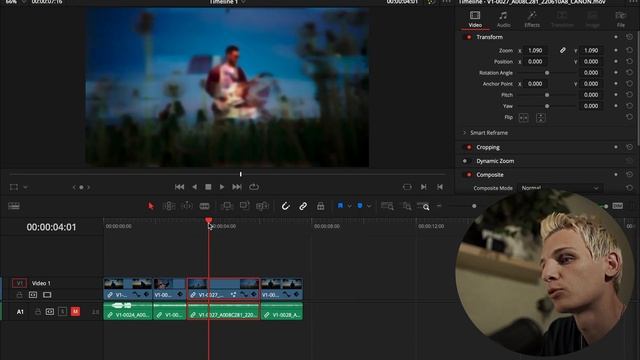Activate the Trim Edit Mode tool
Image resolution: width=640 pixels, height=360 pixels.
coord(169,206)
